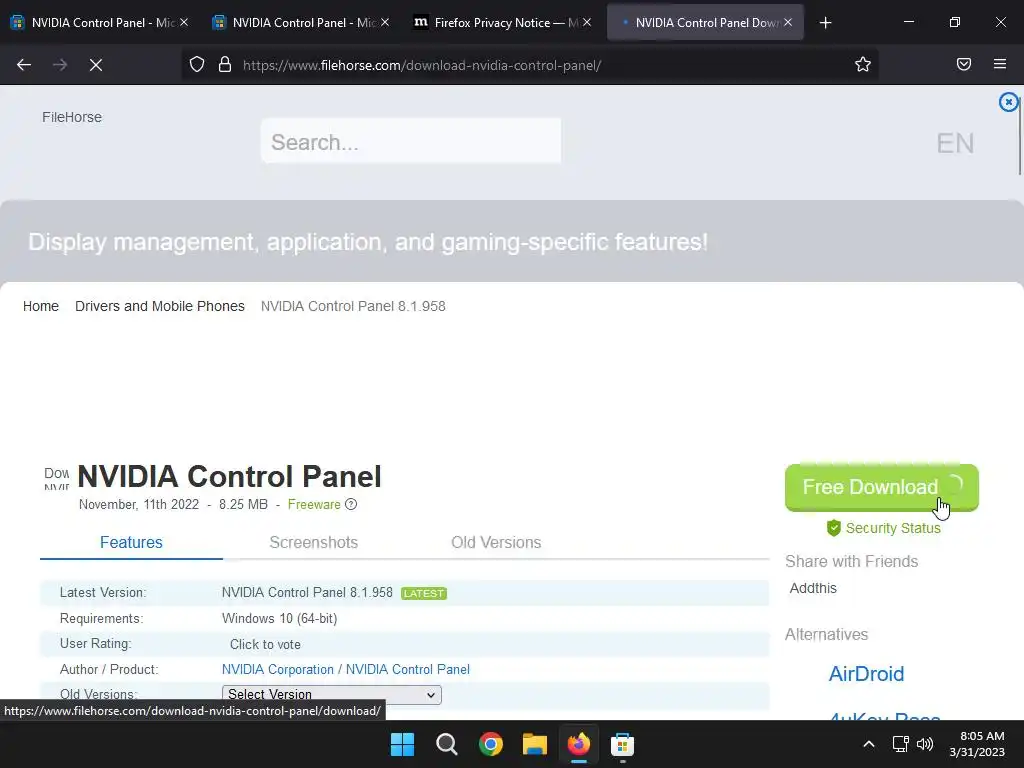
Task: Open the shield tracking protection icon
Action: click(197, 65)
